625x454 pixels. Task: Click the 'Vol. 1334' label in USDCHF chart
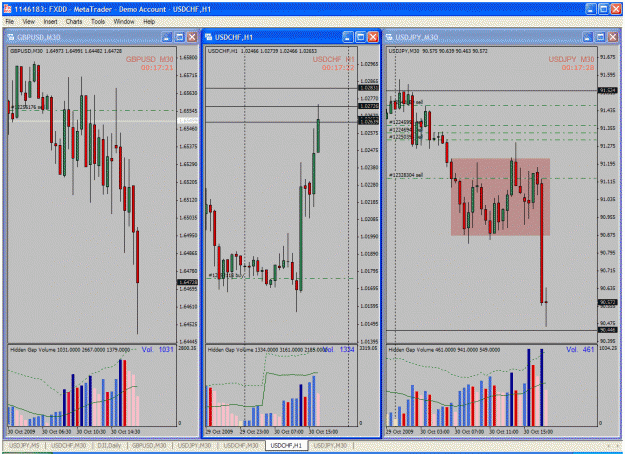(x=338, y=350)
